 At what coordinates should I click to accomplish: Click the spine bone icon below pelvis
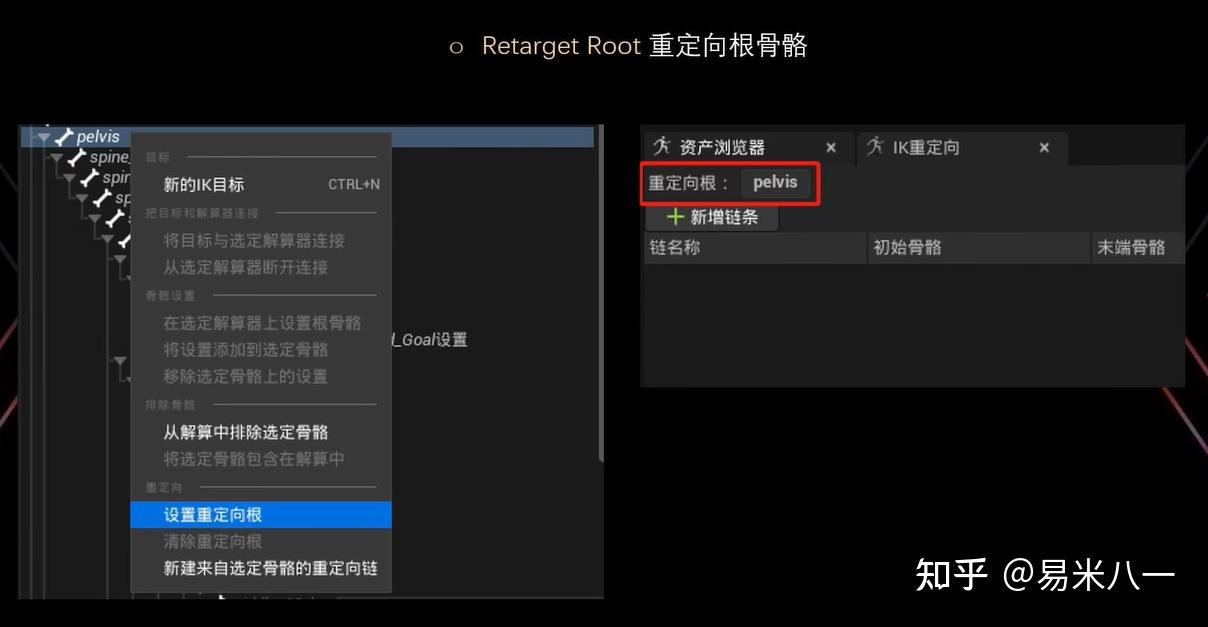(x=78, y=157)
